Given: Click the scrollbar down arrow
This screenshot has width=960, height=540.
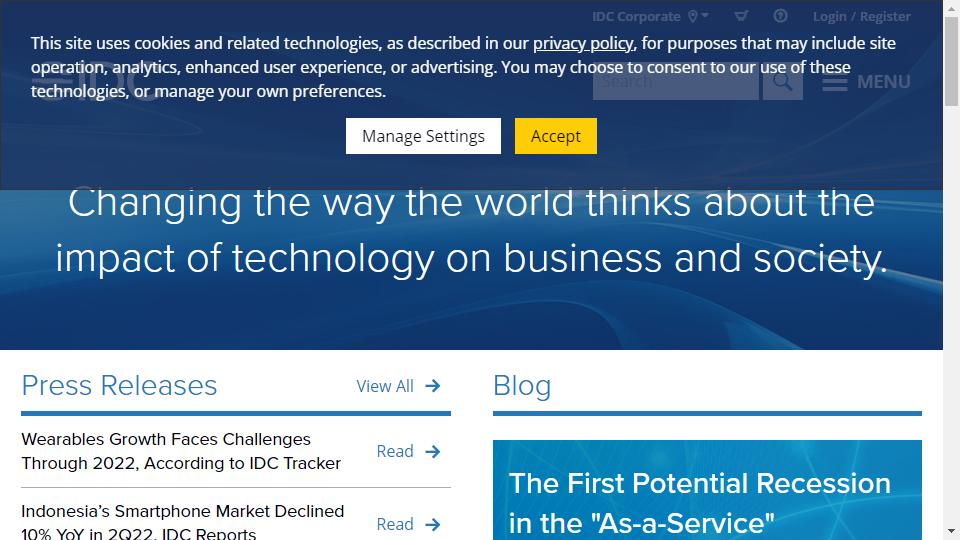Looking at the screenshot, I should 951,531.
